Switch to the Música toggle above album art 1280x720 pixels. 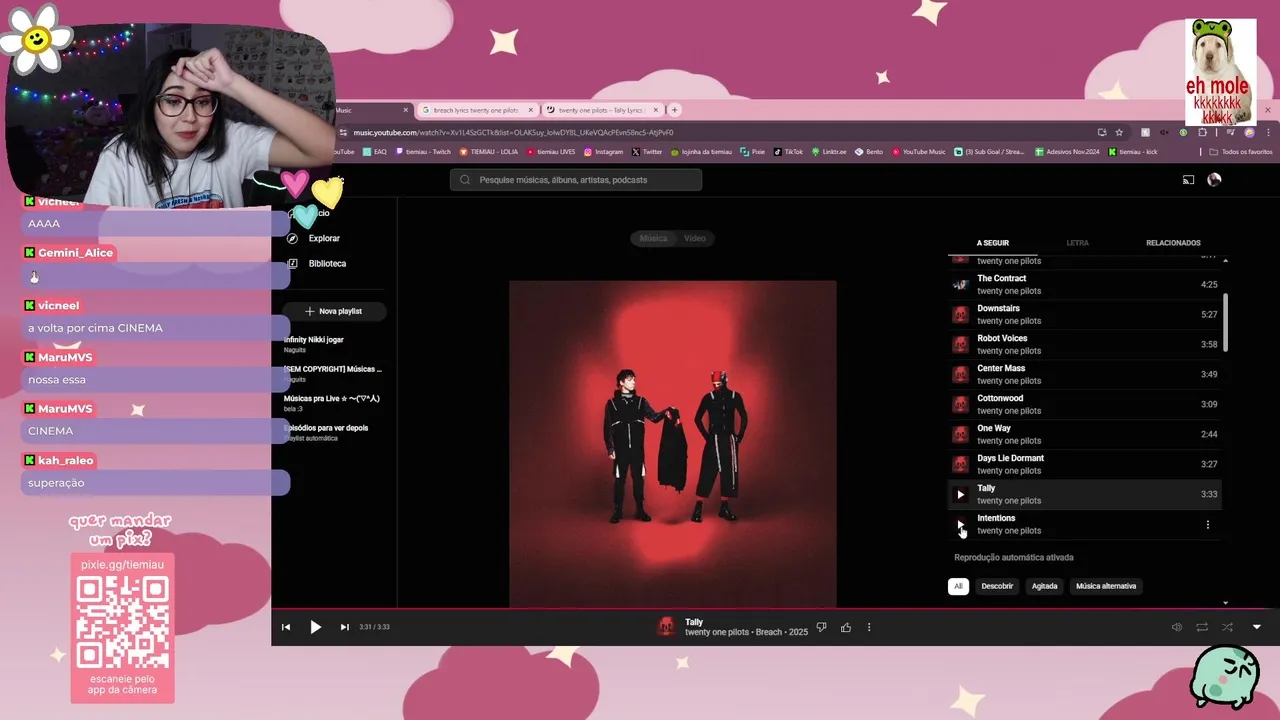pyautogui.click(x=653, y=238)
